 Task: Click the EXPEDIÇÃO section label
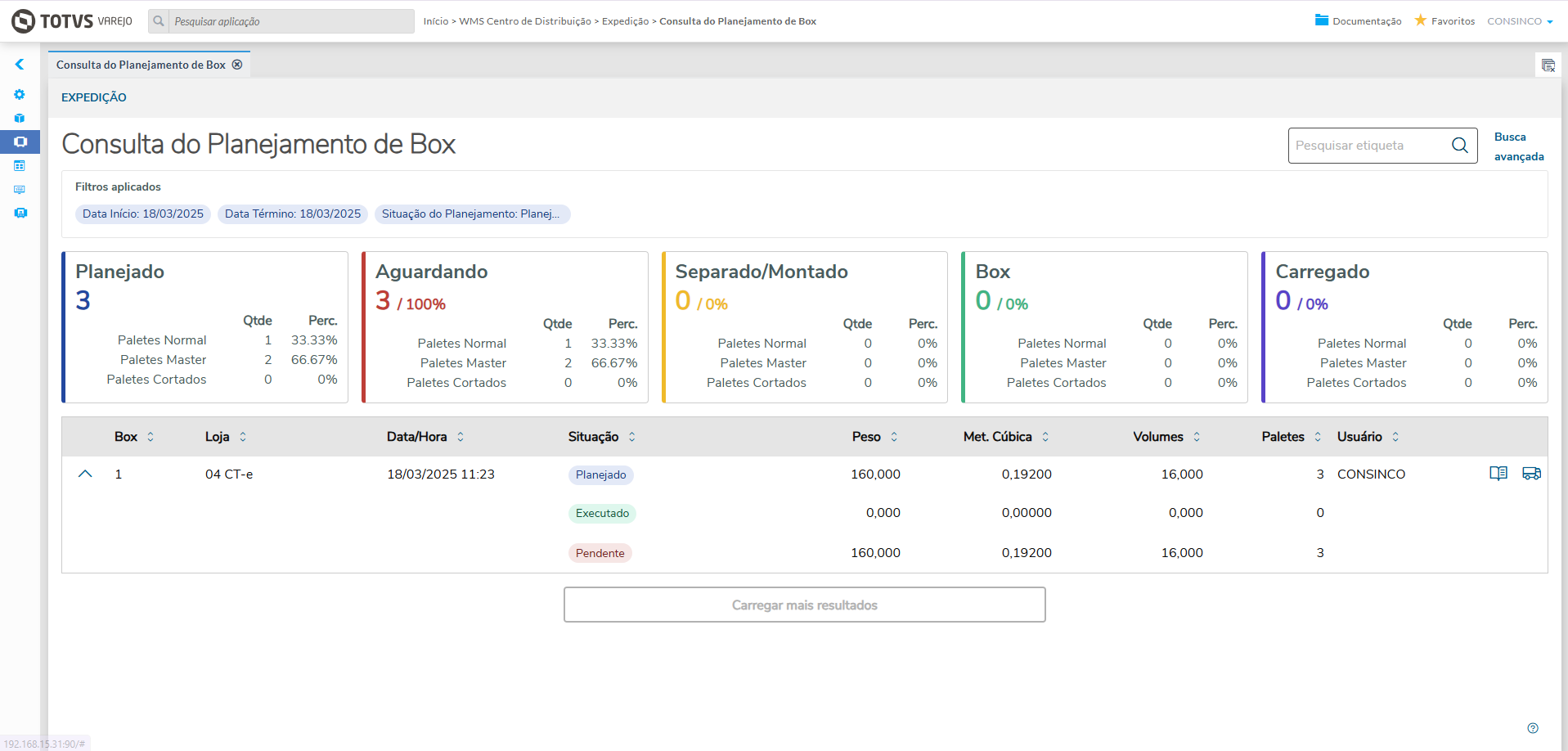pos(94,97)
